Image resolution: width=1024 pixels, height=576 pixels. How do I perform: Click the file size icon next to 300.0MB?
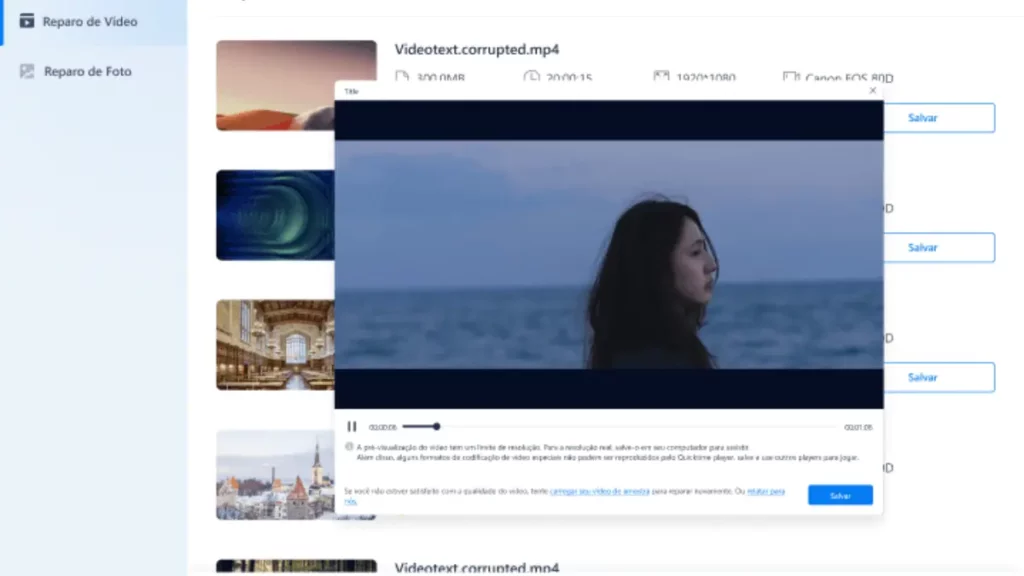402,77
